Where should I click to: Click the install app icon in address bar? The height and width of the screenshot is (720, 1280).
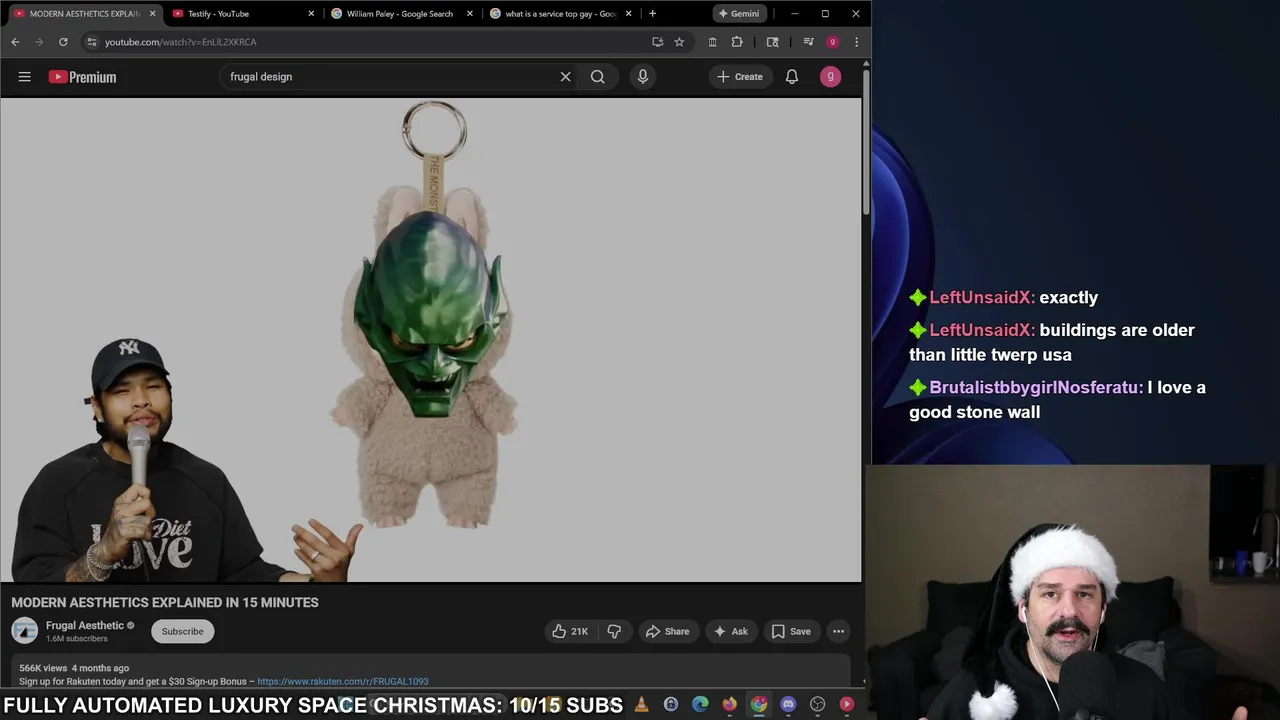tap(657, 42)
